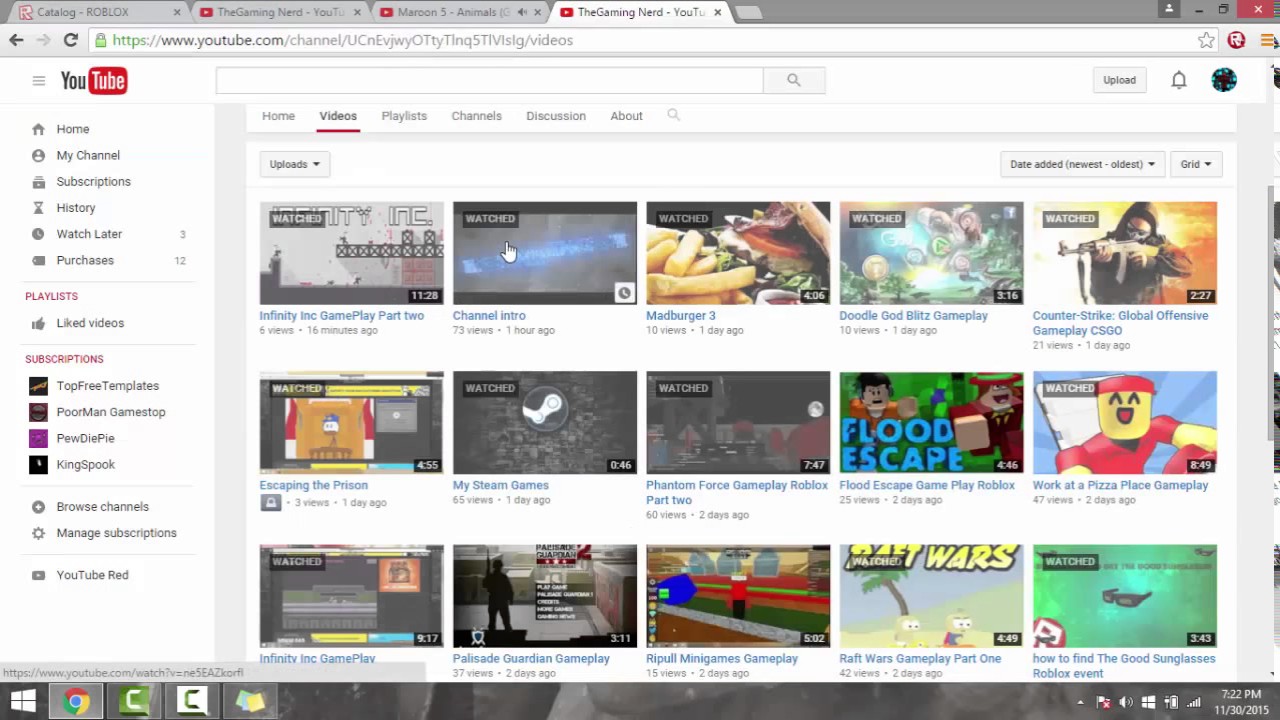Bookmark this page with the star

pos(1206,40)
